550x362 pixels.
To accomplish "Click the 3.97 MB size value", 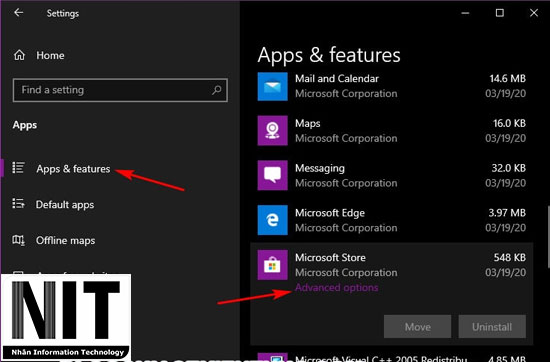I will click(x=507, y=213).
